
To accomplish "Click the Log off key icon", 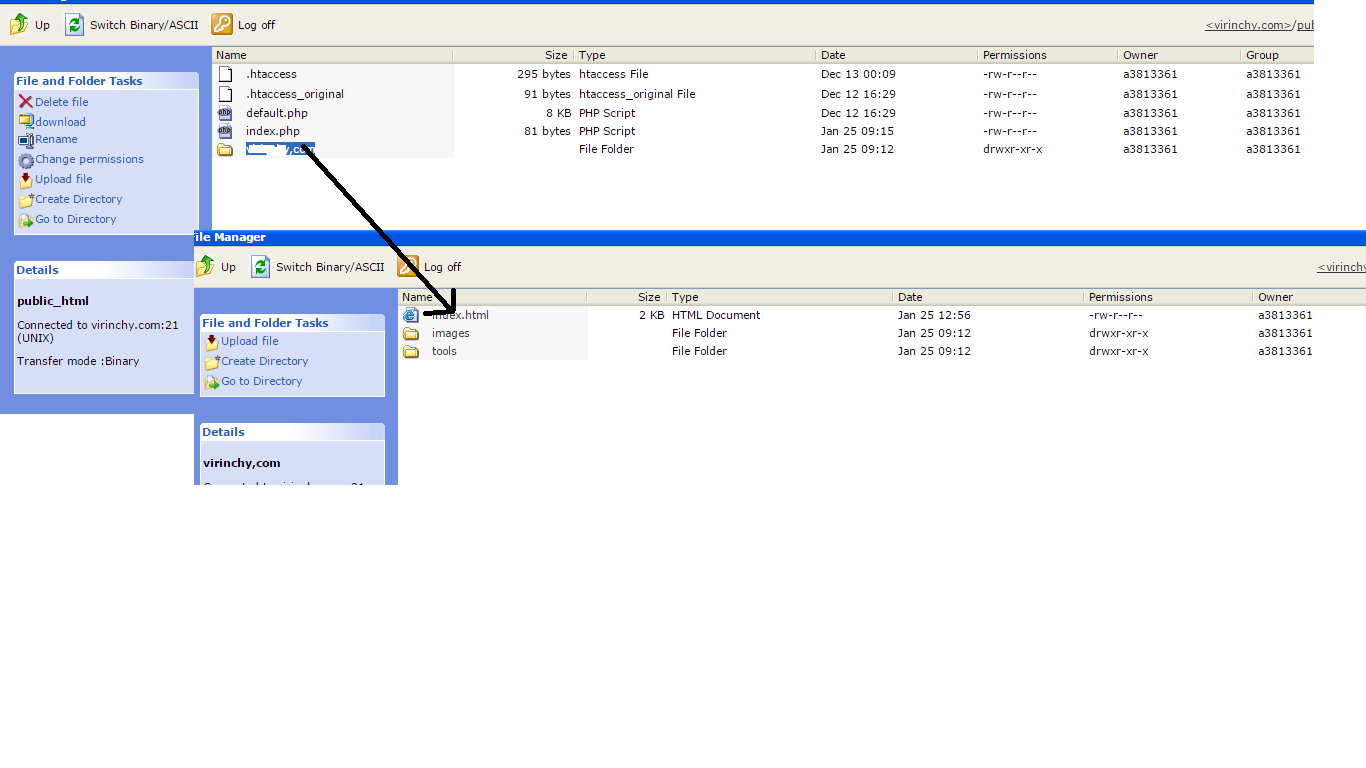I will coord(221,24).
